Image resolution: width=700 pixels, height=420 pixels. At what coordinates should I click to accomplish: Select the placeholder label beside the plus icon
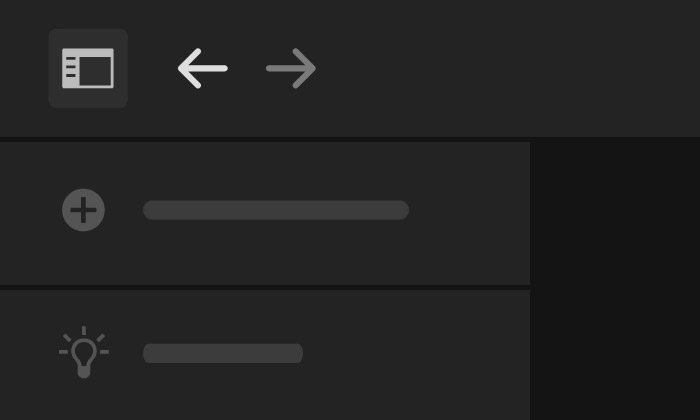tap(276, 210)
